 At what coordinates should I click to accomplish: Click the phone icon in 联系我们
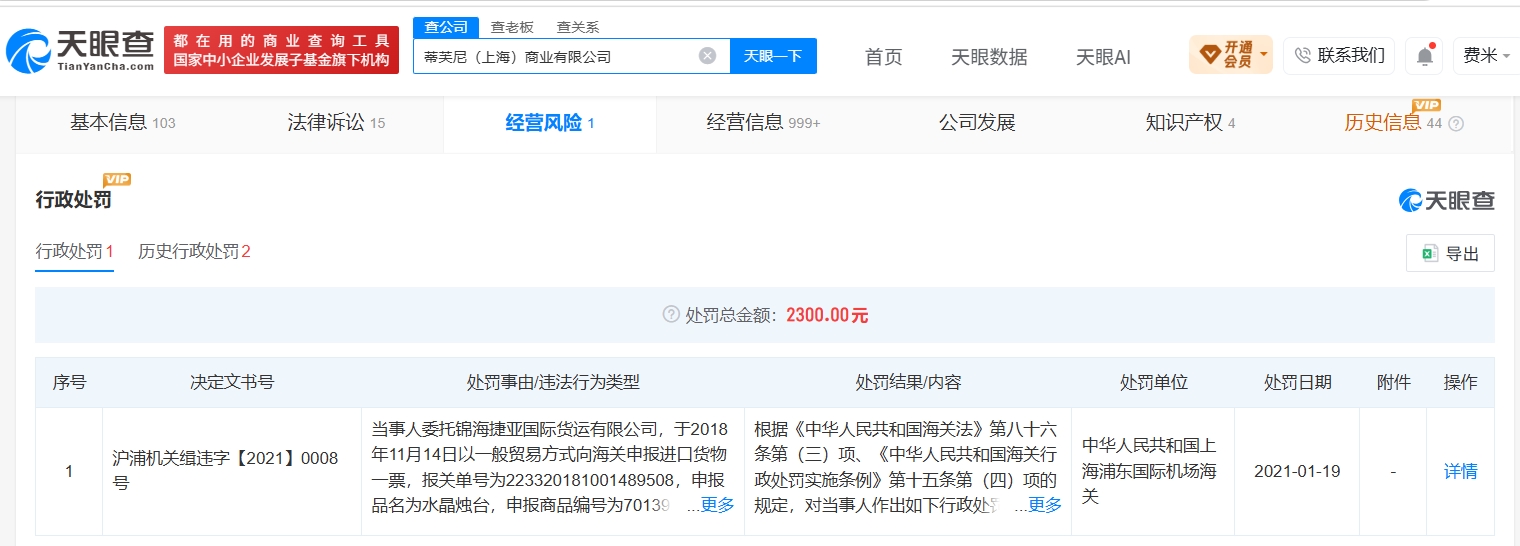click(x=1302, y=56)
